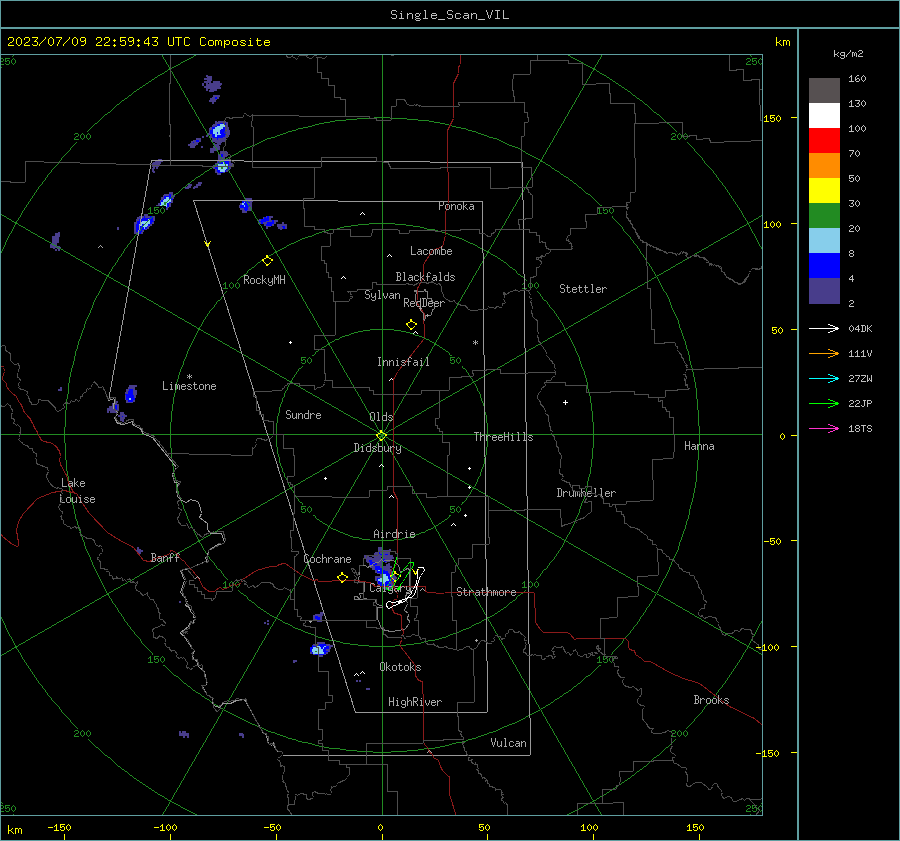The width and height of the screenshot is (900, 841).
Task: Click the Lake Louise label
Action: click(x=77, y=491)
